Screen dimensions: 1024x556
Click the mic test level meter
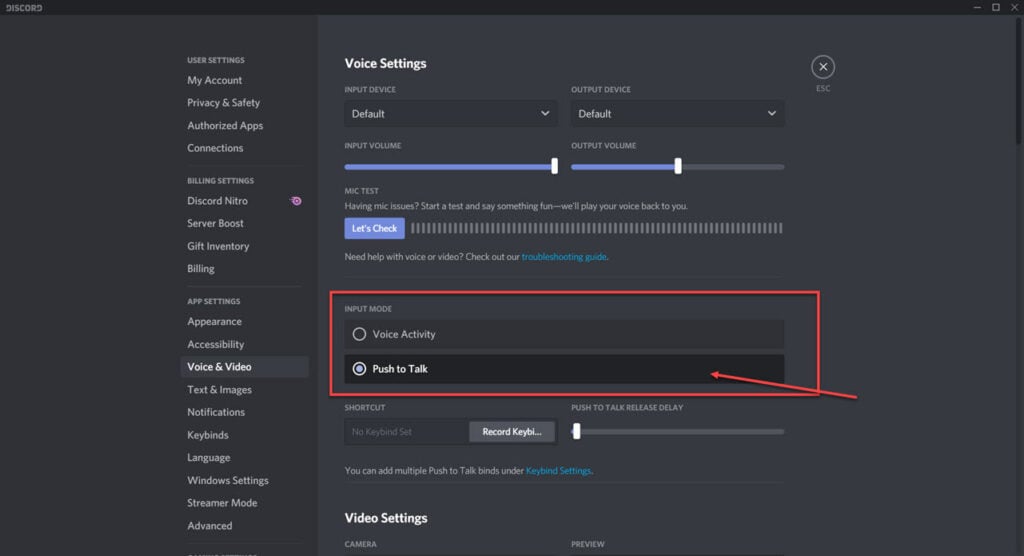click(x=596, y=228)
